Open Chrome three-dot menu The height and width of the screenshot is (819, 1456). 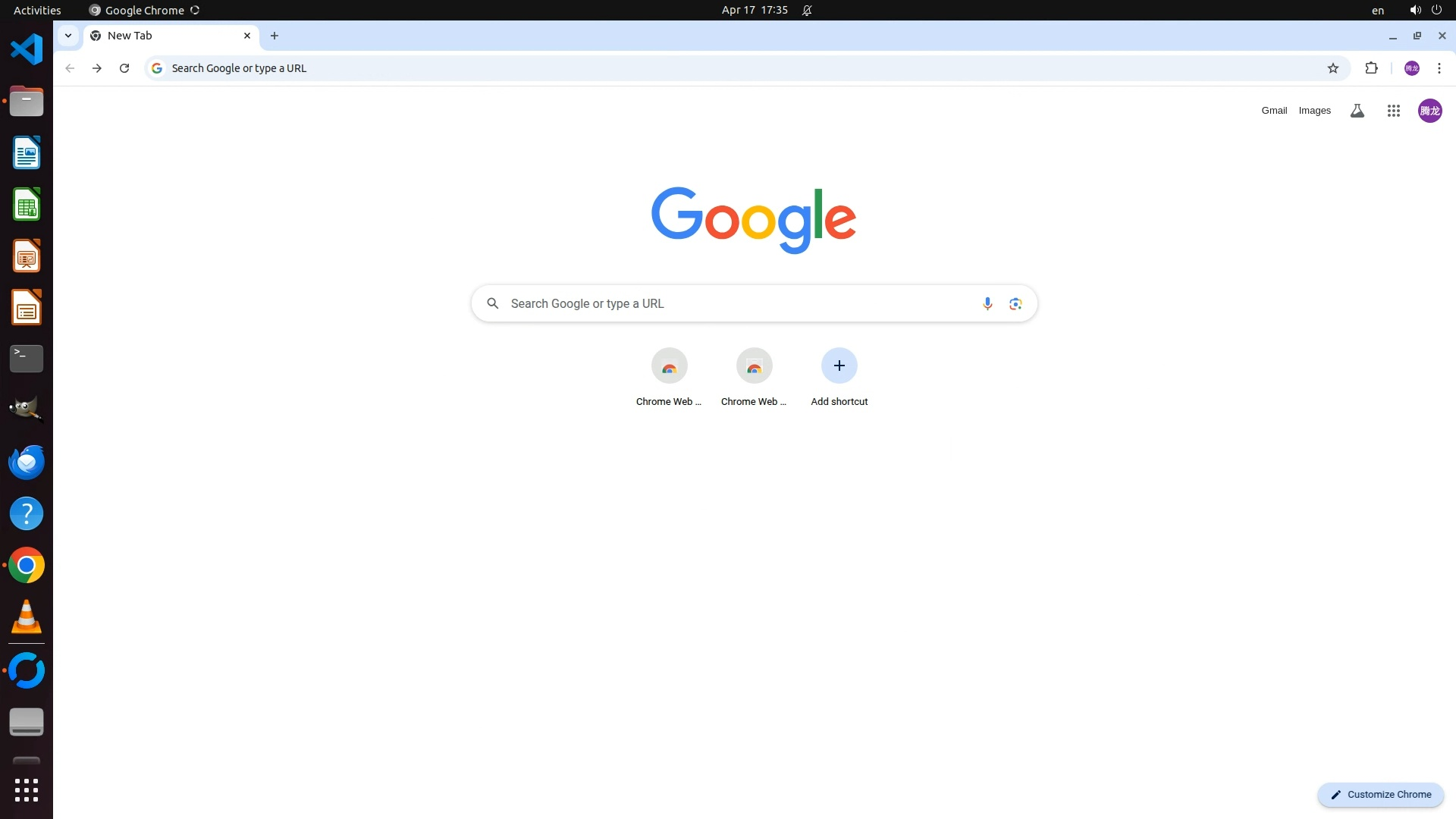pyautogui.click(x=1439, y=68)
